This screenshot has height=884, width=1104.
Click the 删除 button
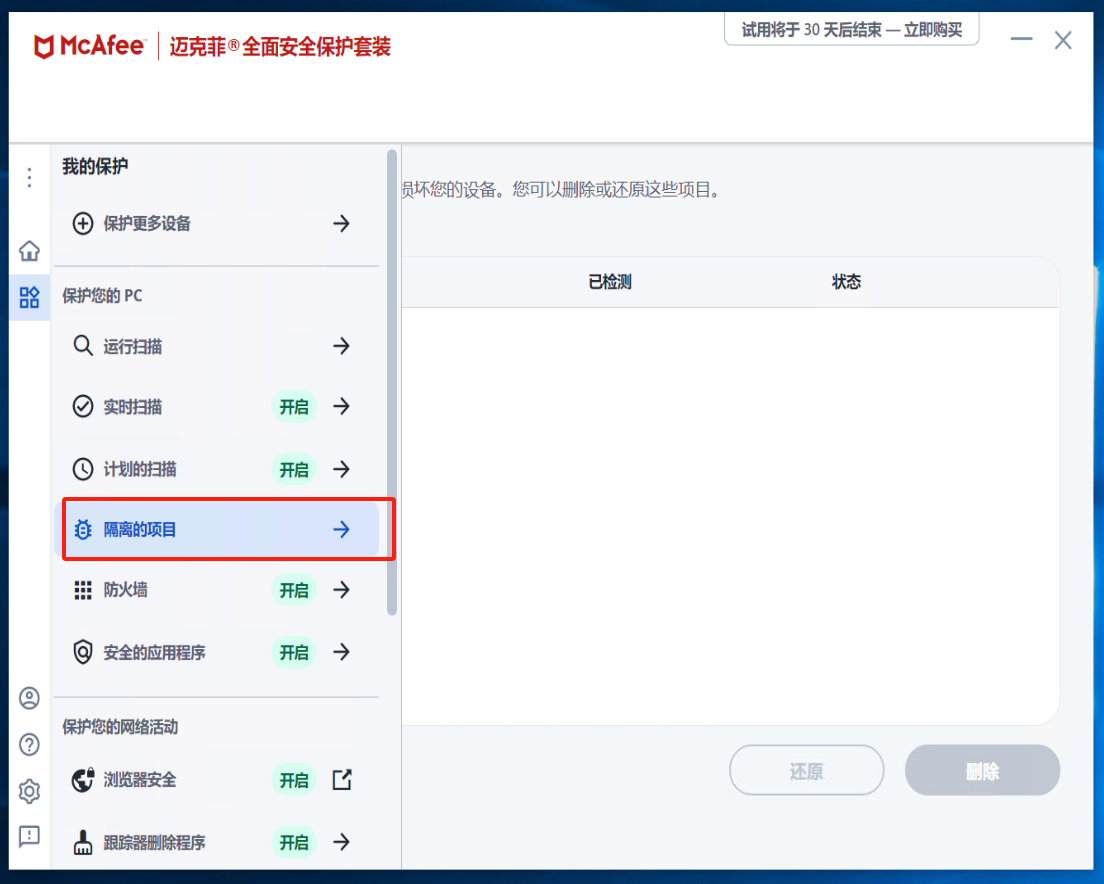click(982, 771)
